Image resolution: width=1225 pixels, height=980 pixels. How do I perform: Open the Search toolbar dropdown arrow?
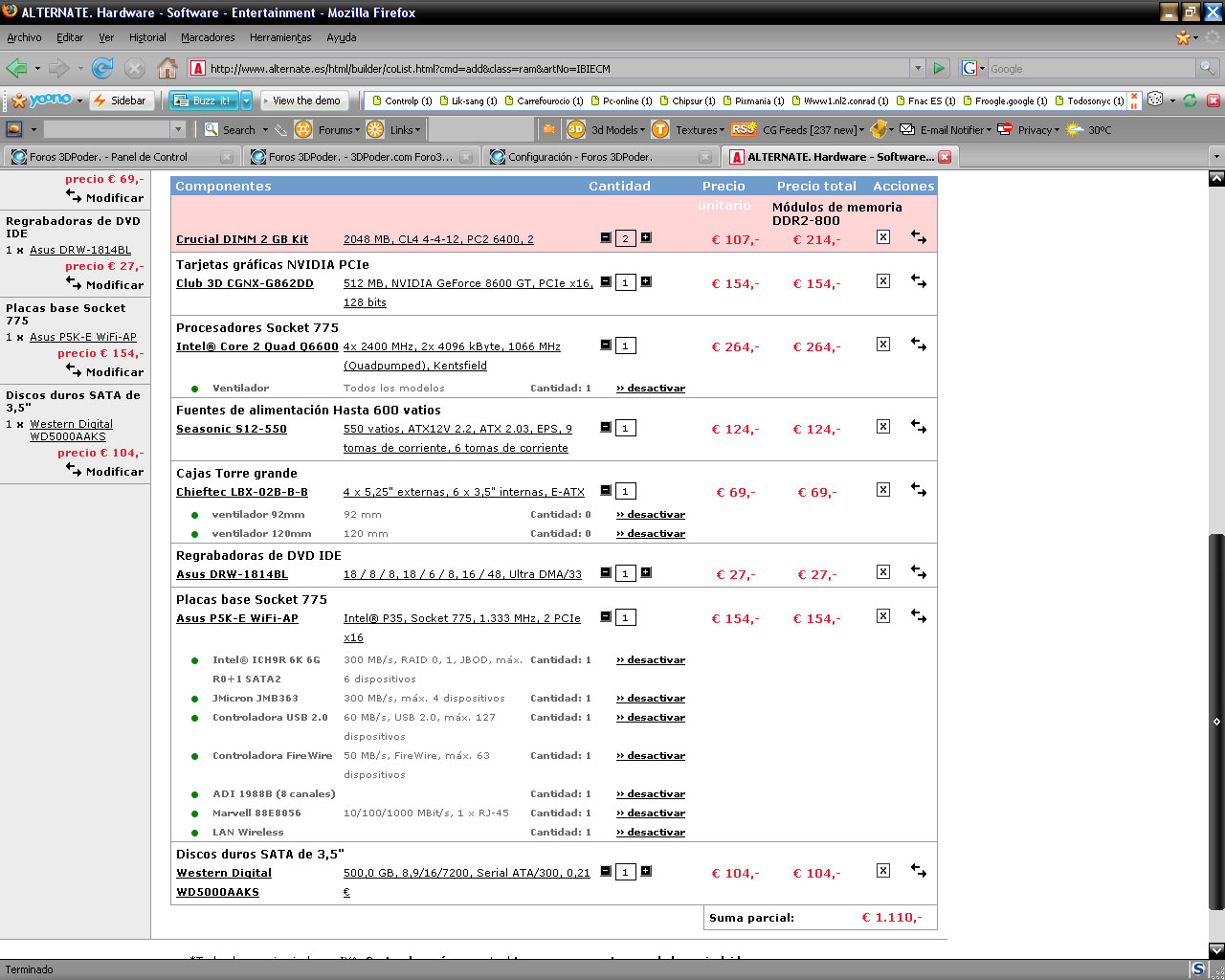tap(265, 130)
